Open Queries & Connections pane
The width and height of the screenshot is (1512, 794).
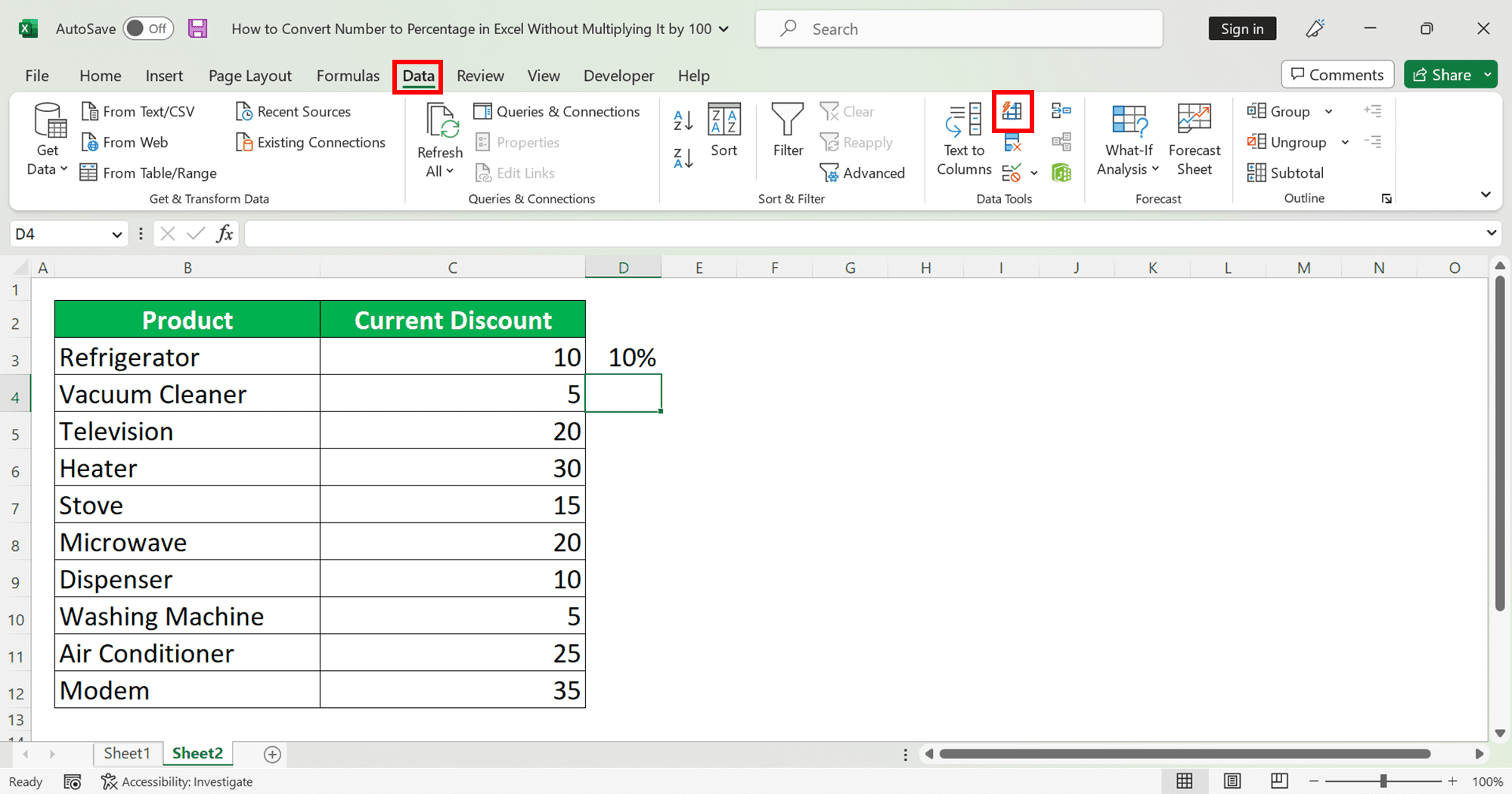tap(556, 112)
